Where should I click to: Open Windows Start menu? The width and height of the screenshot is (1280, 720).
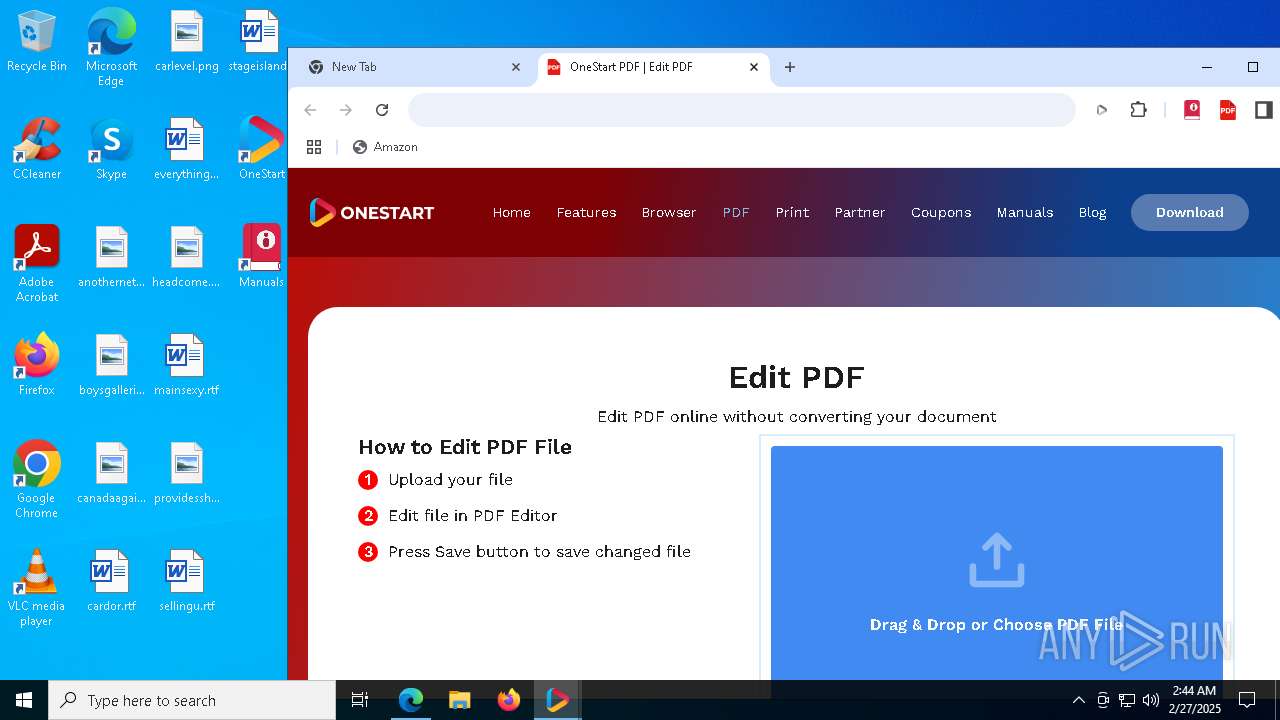coord(24,700)
